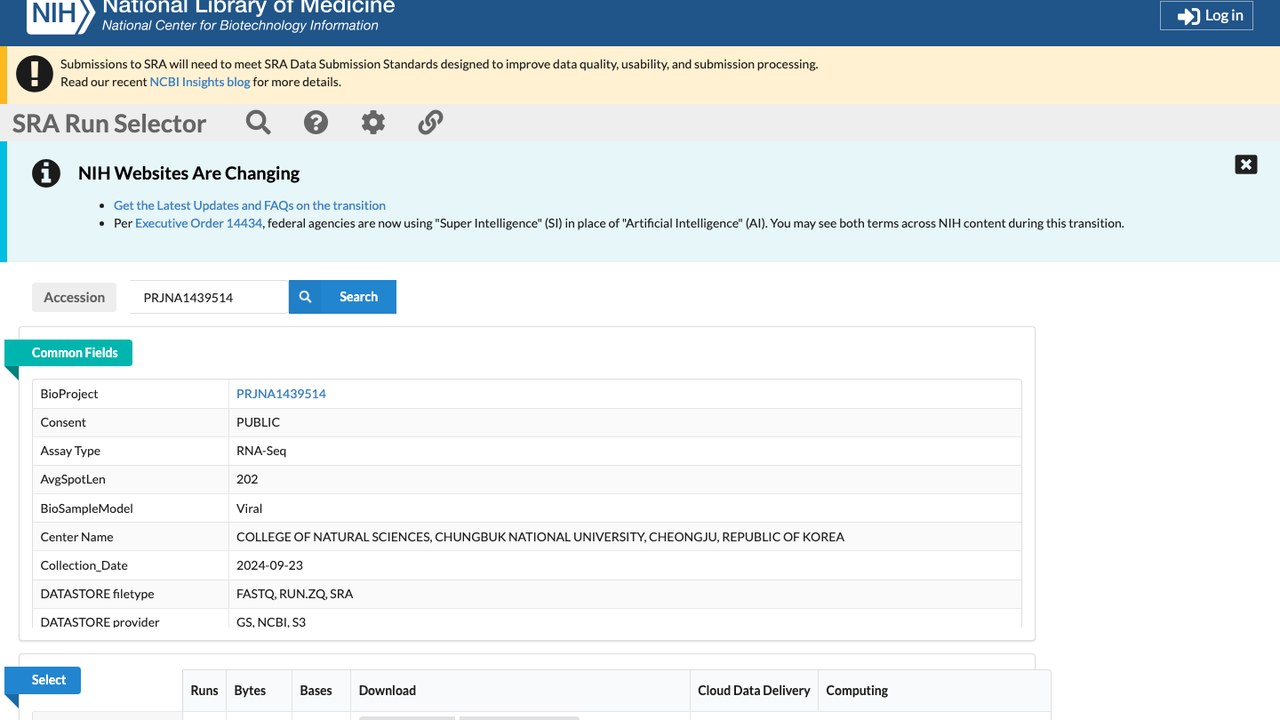The height and width of the screenshot is (720, 1280).
Task: Click the Cloud Data Delivery column header
Action: (754, 691)
